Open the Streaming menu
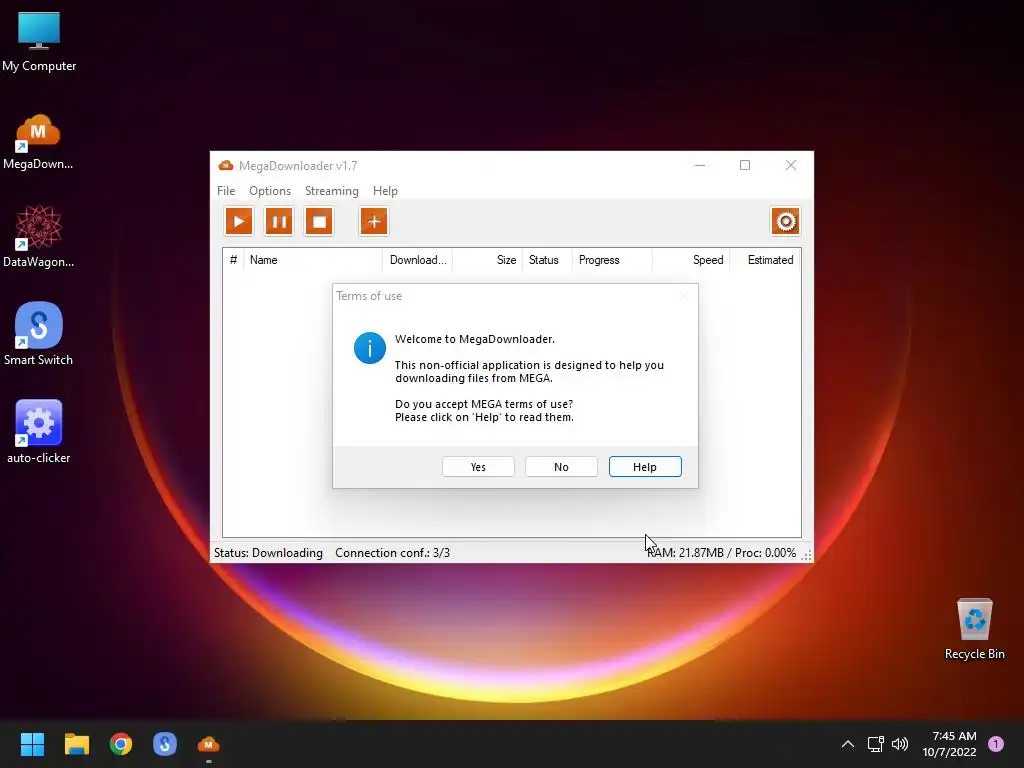Viewport: 1024px width, 768px height. tap(332, 191)
